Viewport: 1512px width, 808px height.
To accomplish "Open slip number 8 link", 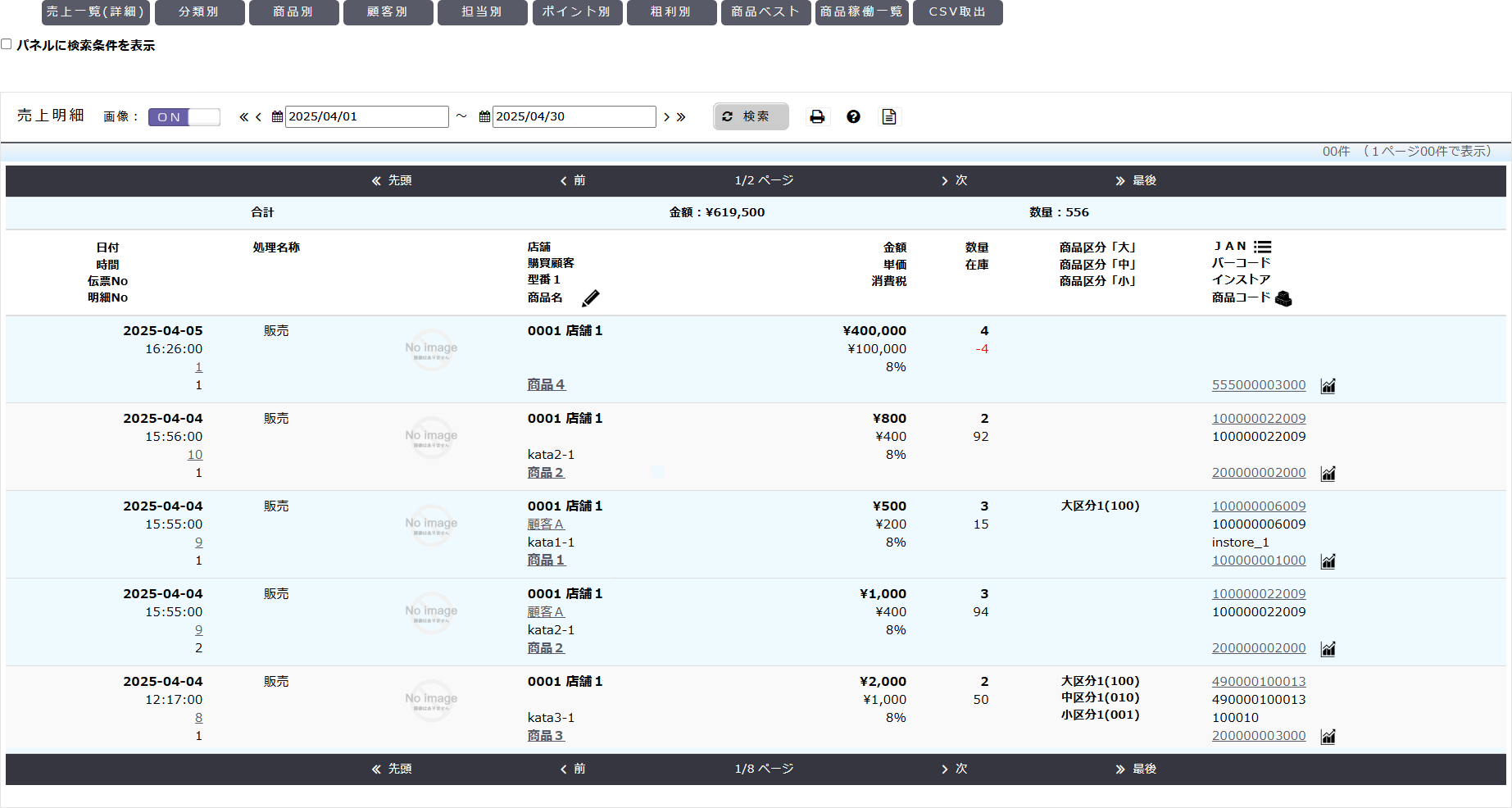I will point(198,718).
